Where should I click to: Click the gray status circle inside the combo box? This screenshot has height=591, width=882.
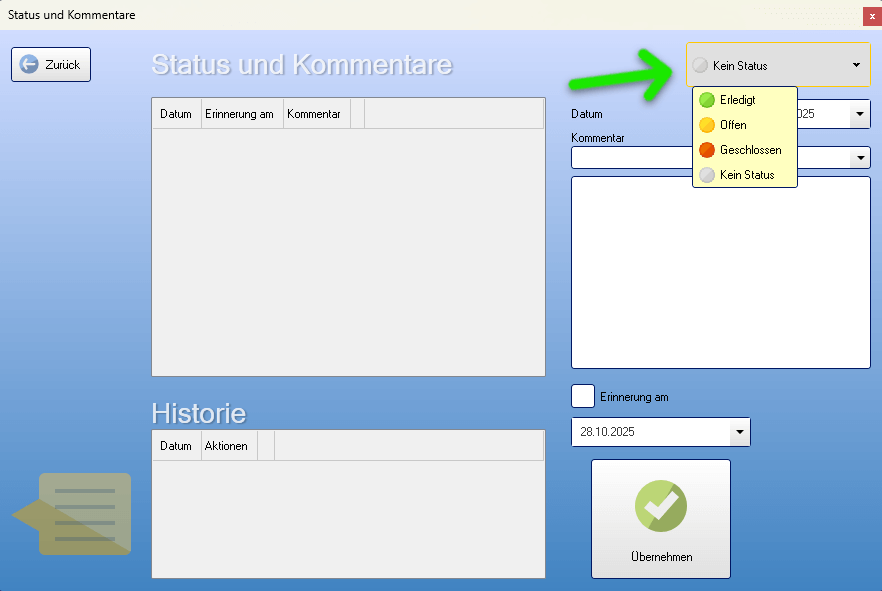(698, 64)
